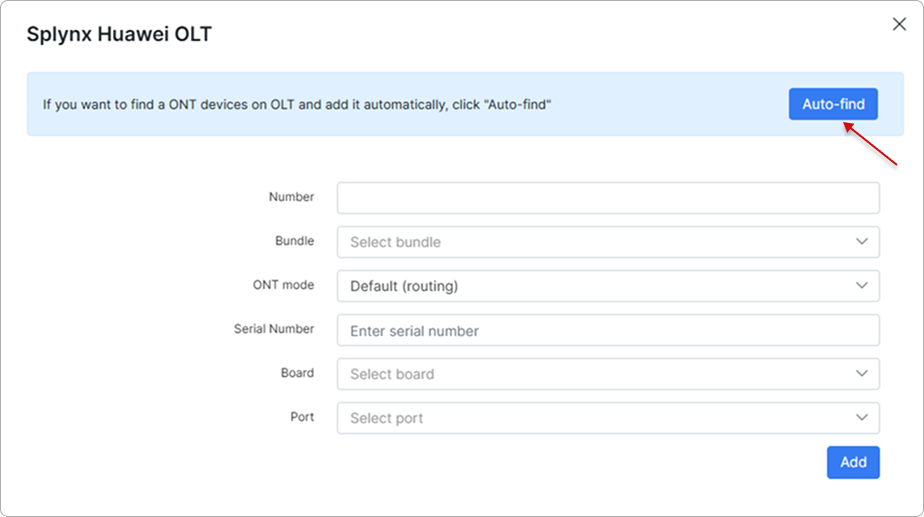Click the Port label
The height and width of the screenshot is (517, 924).
tap(302, 417)
